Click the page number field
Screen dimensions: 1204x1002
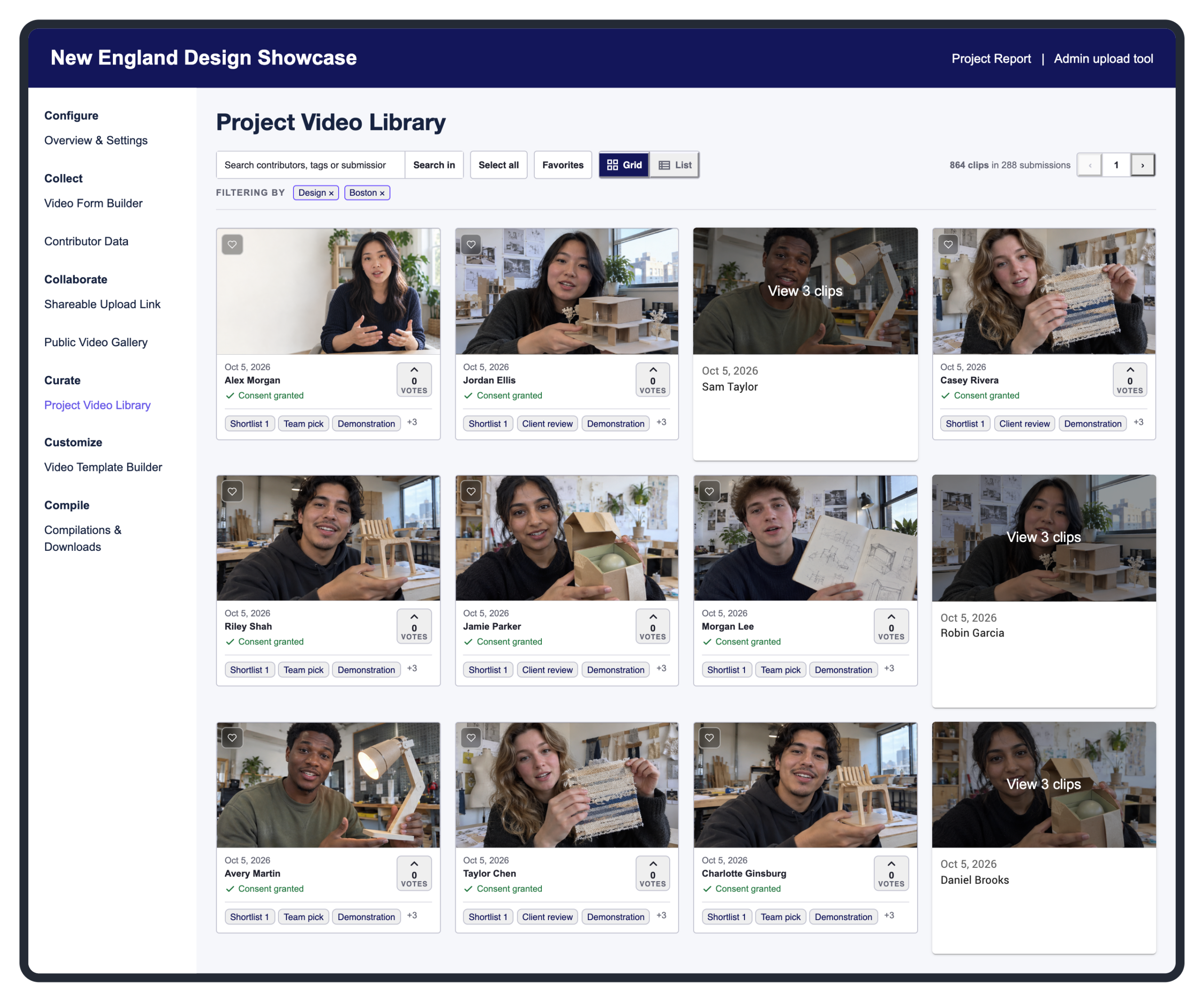click(x=1116, y=165)
